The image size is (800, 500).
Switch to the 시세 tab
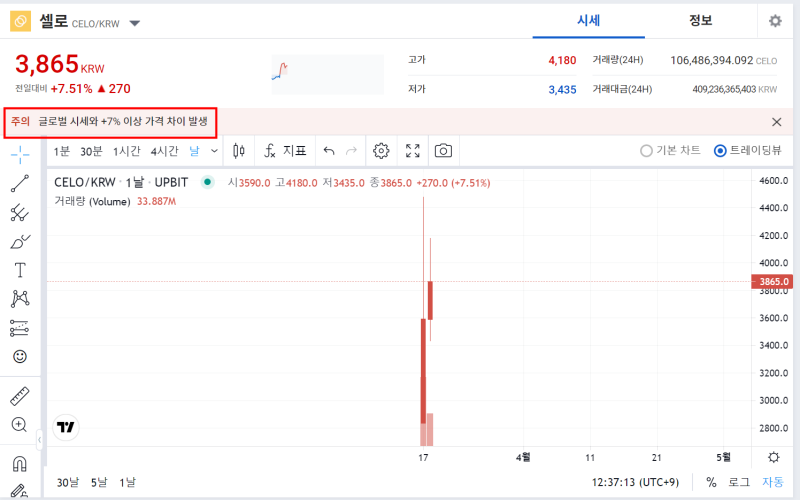pos(588,20)
